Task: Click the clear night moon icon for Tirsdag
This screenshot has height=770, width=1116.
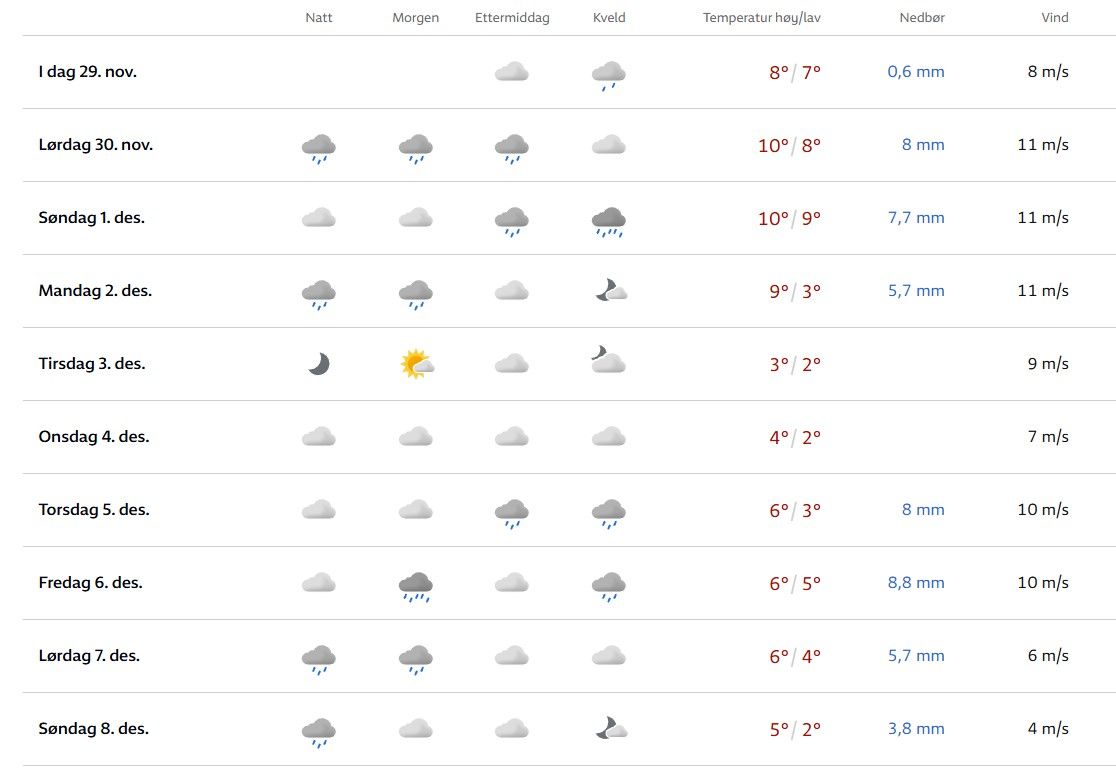Action: point(318,364)
